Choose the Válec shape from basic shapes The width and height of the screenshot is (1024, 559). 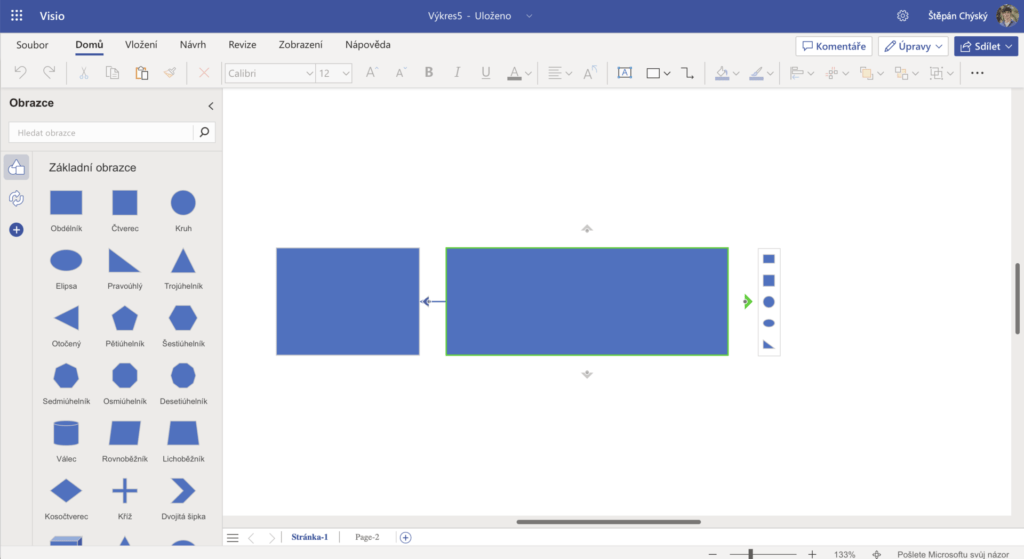66,433
